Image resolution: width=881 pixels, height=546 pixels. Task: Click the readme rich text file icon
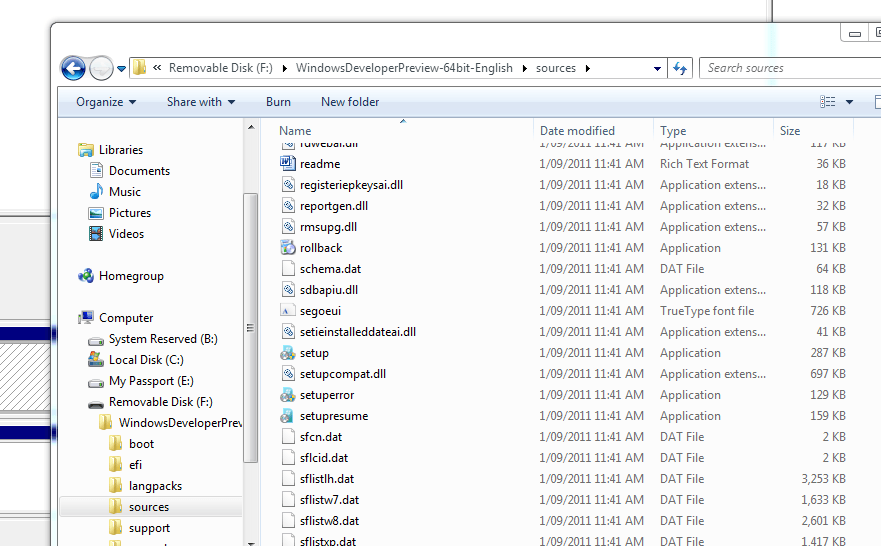coord(288,163)
